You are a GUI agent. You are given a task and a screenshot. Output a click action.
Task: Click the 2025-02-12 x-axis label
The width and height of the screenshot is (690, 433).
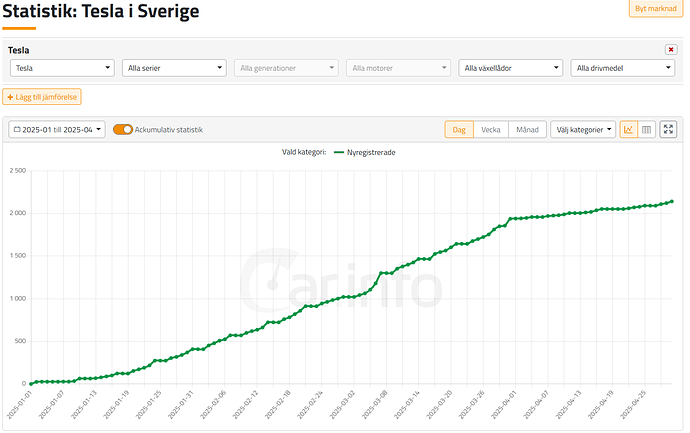point(246,404)
